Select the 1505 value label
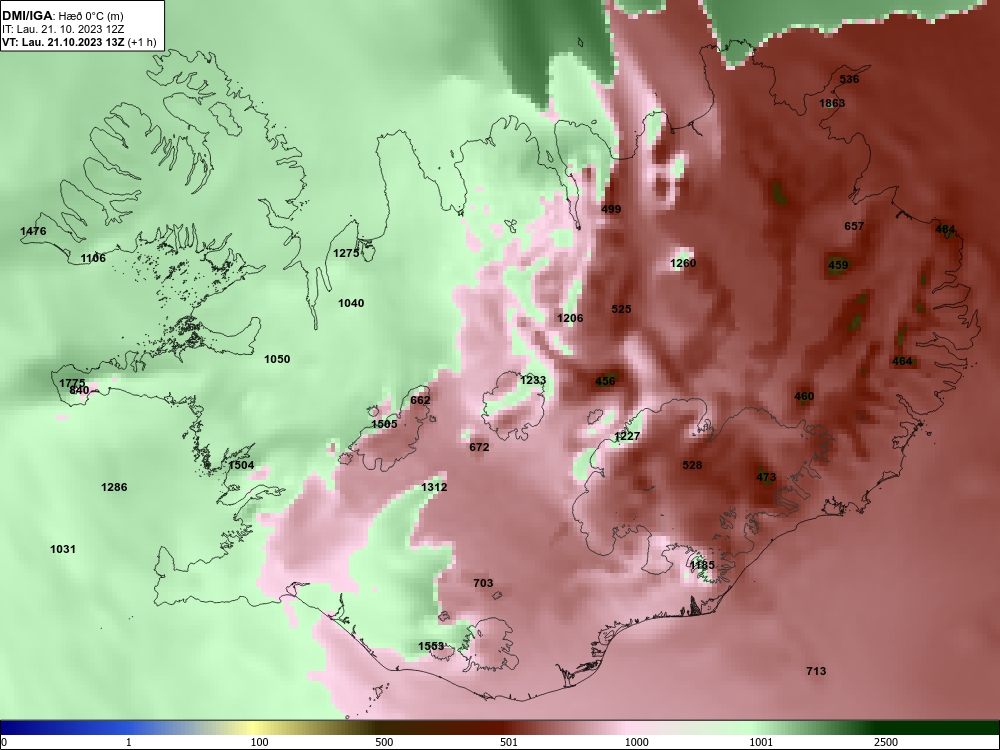Screen dimensions: 1000x750 384,424
